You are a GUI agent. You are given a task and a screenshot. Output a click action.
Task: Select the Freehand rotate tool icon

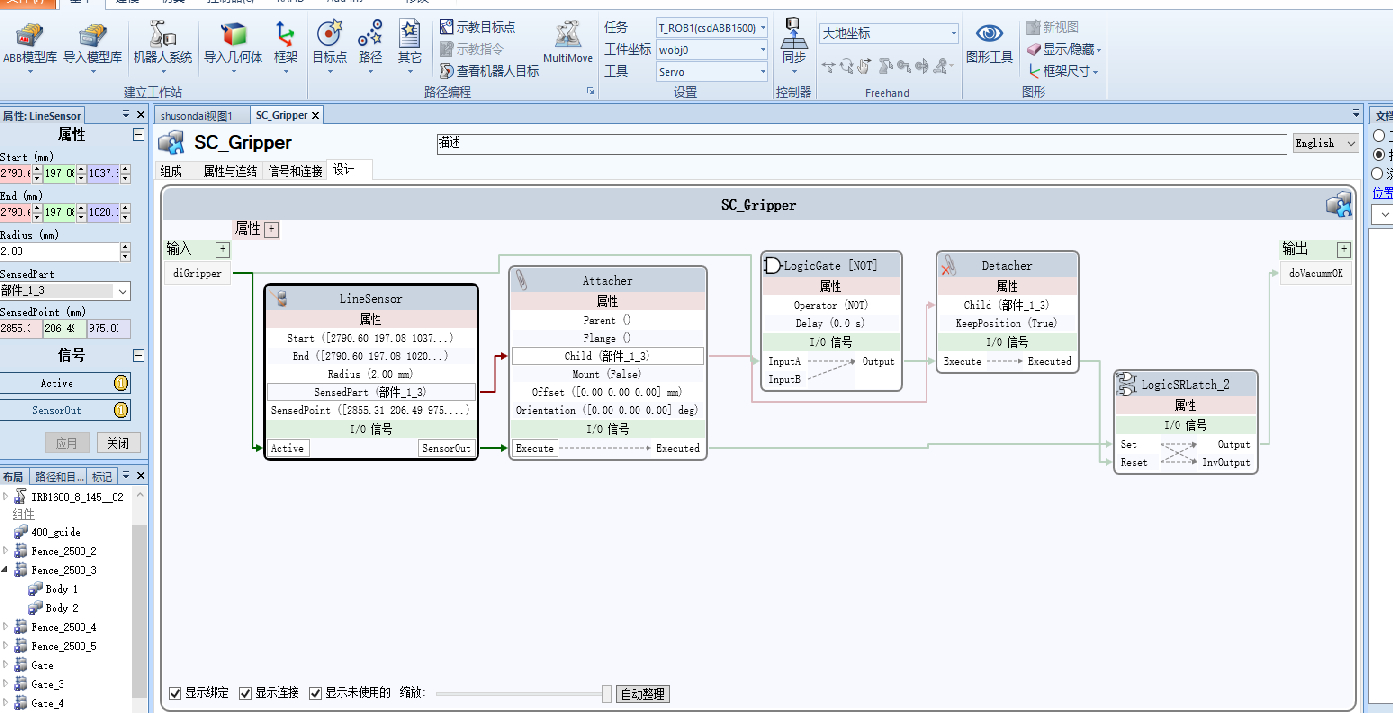point(847,66)
